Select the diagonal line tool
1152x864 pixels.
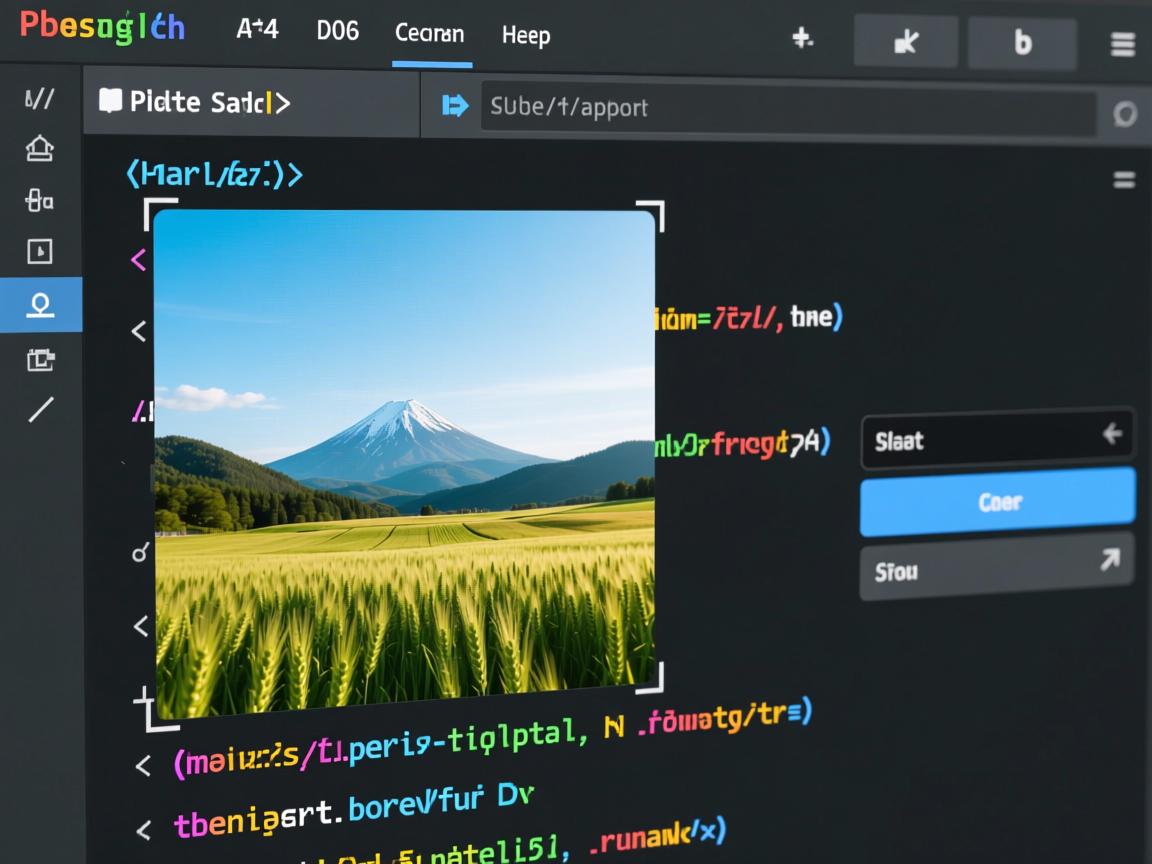point(41,409)
